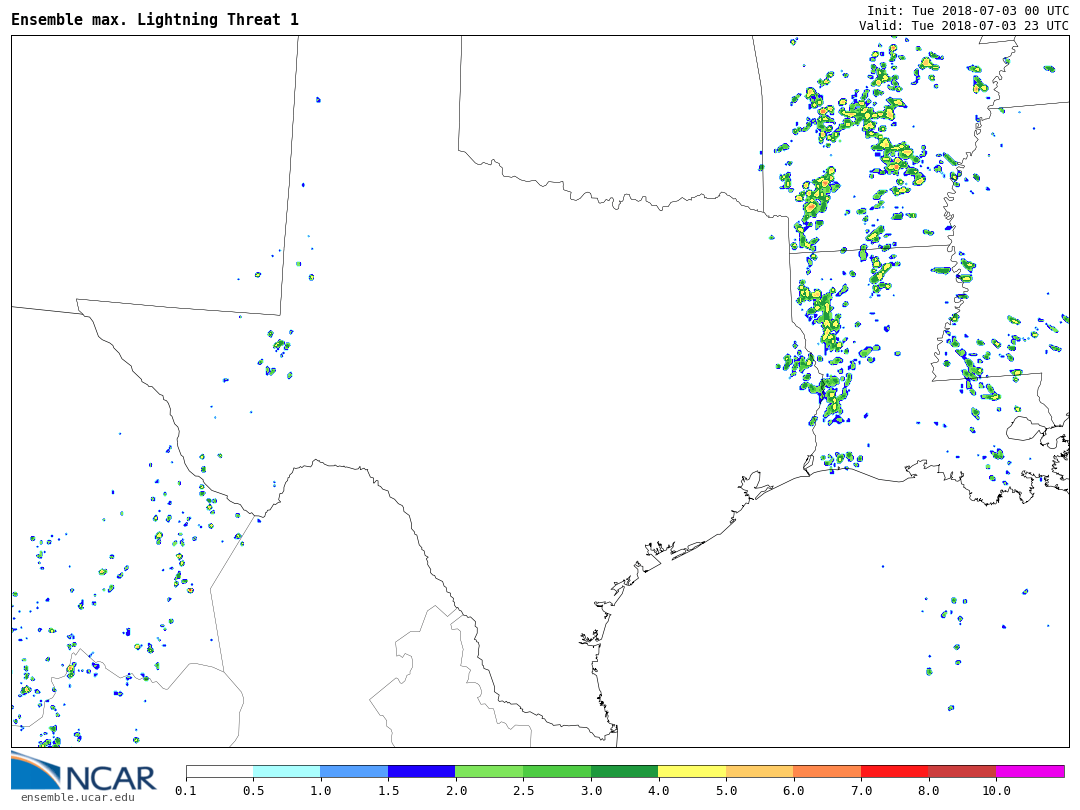Image resolution: width=1080 pixels, height=810 pixels.
Task: Pick the light blue 1.0–1.5 swatch
Action: 354,771
